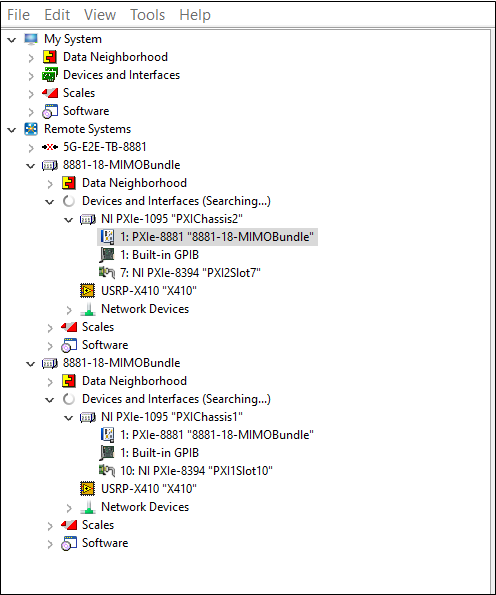
Task: Click searching spinner icon above PXIChassis2
Action: coord(69,201)
